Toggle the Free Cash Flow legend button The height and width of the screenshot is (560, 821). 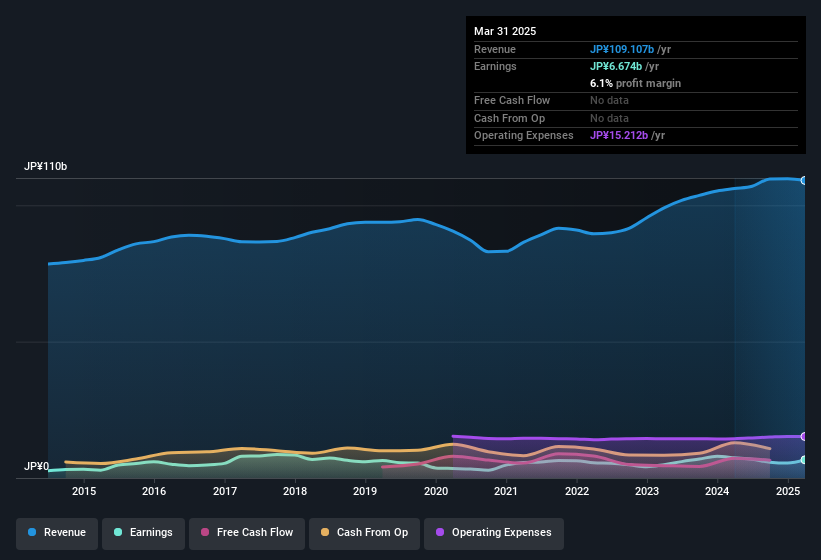247,533
